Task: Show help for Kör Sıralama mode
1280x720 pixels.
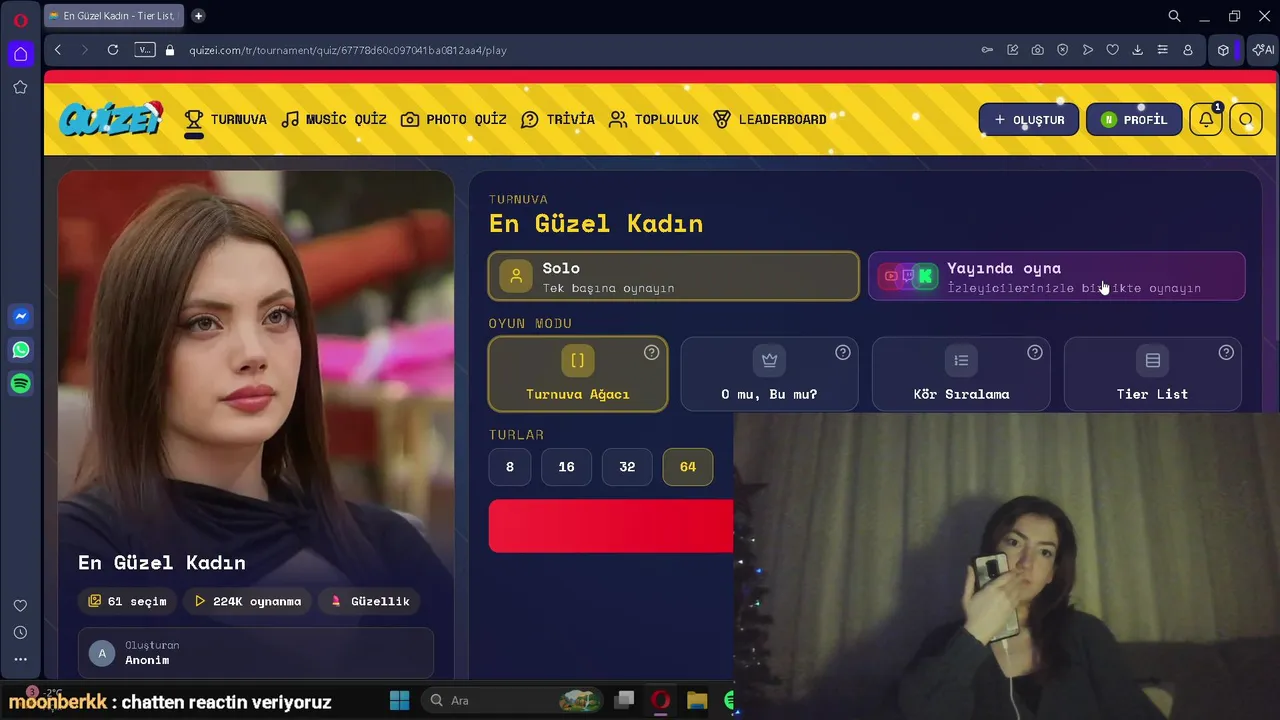Action: (1035, 352)
